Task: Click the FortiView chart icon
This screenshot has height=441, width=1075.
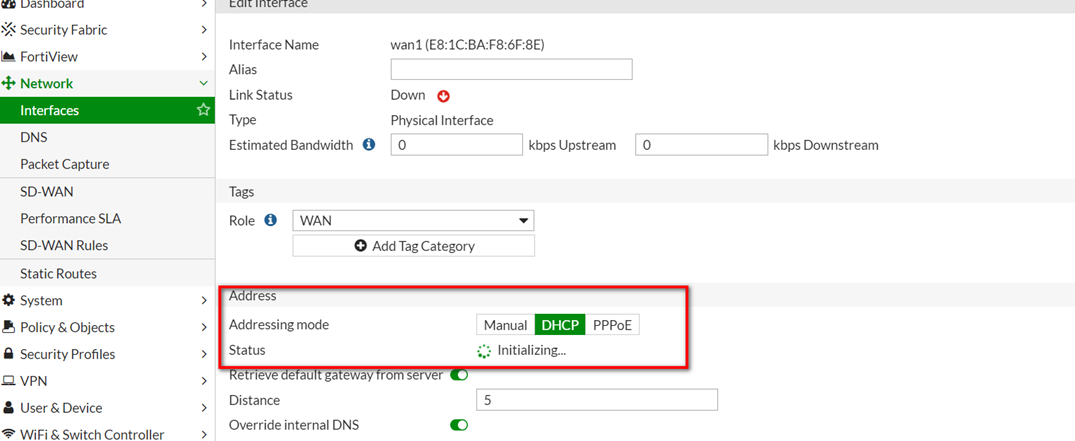Action: coord(9,57)
